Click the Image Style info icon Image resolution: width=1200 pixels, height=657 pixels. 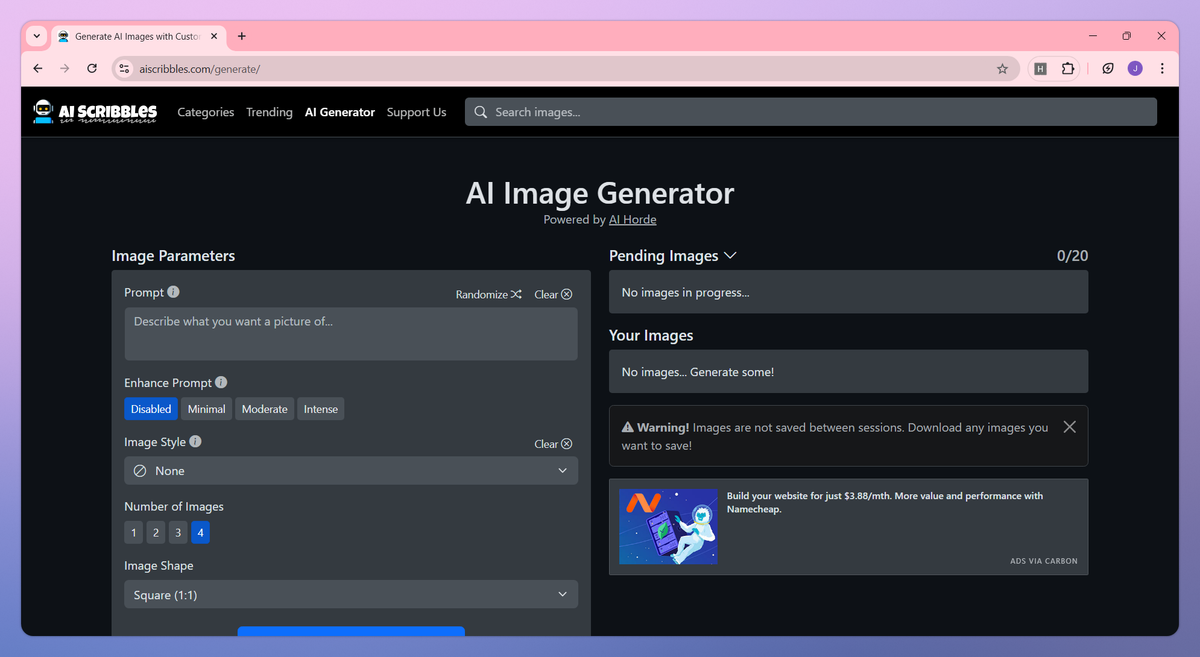point(195,441)
